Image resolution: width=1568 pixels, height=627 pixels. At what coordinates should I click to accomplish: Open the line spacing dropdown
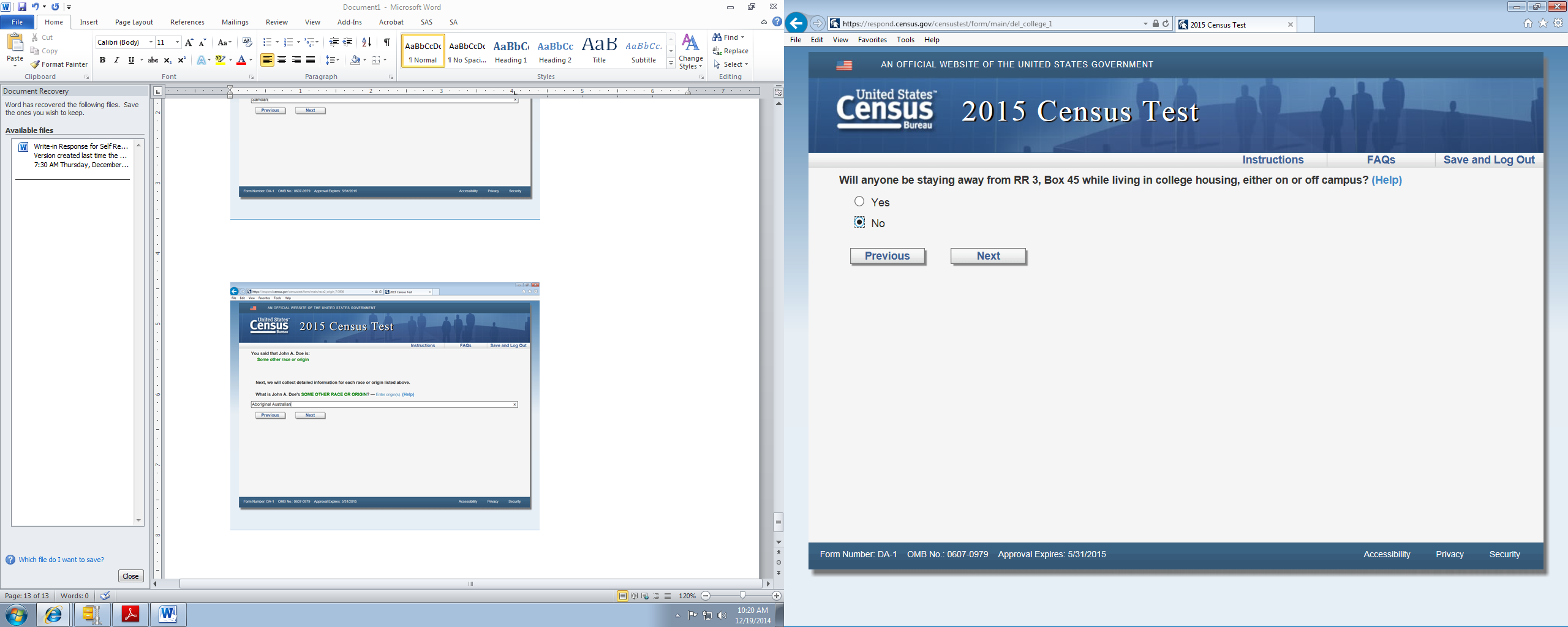coord(333,60)
